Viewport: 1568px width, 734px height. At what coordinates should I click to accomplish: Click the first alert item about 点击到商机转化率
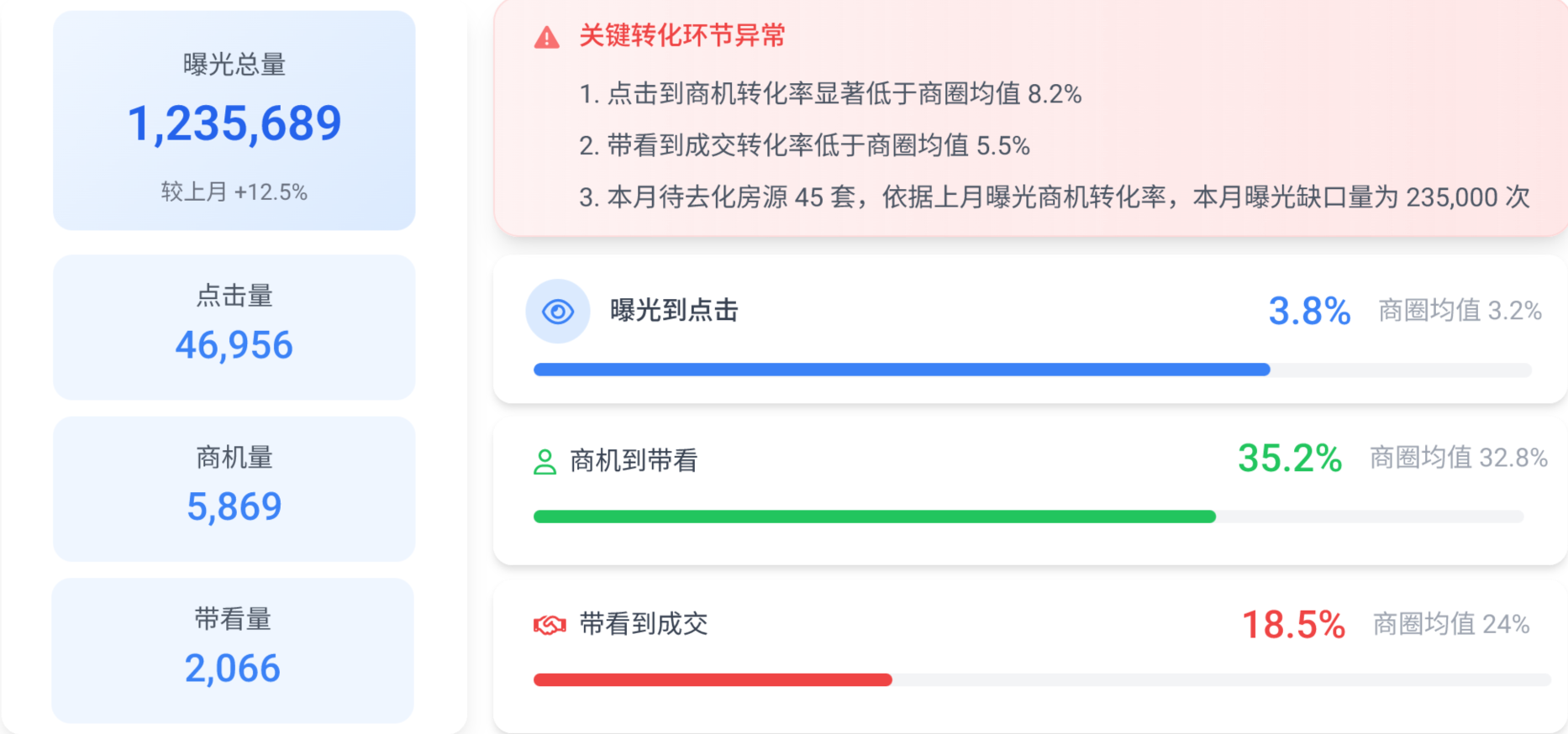click(830, 94)
